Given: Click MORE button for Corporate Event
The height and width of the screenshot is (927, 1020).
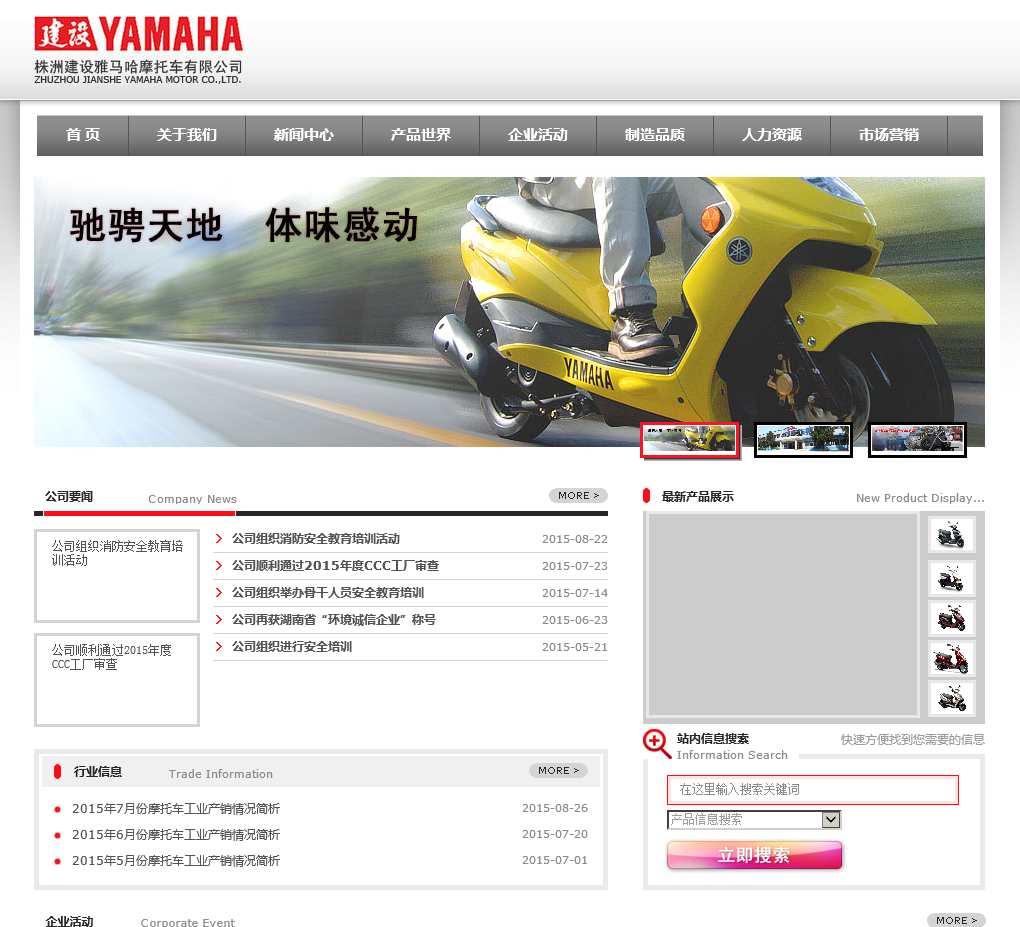Looking at the screenshot, I should (956, 920).
